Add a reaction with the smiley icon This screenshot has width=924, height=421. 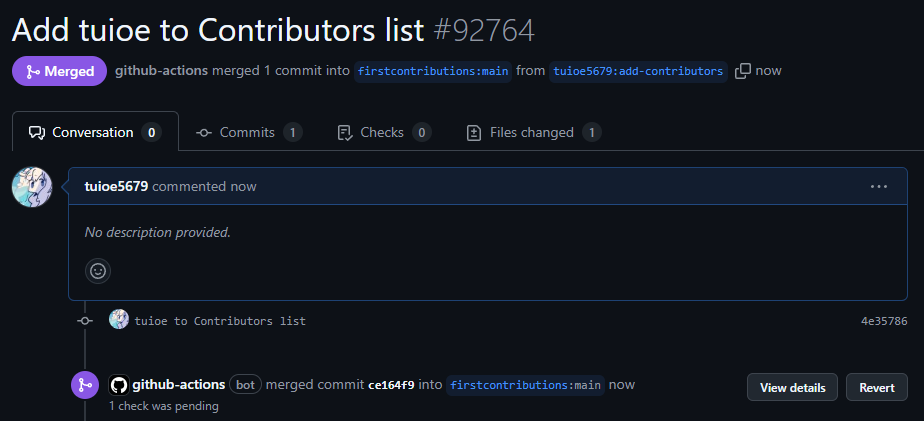click(x=98, y=271)
